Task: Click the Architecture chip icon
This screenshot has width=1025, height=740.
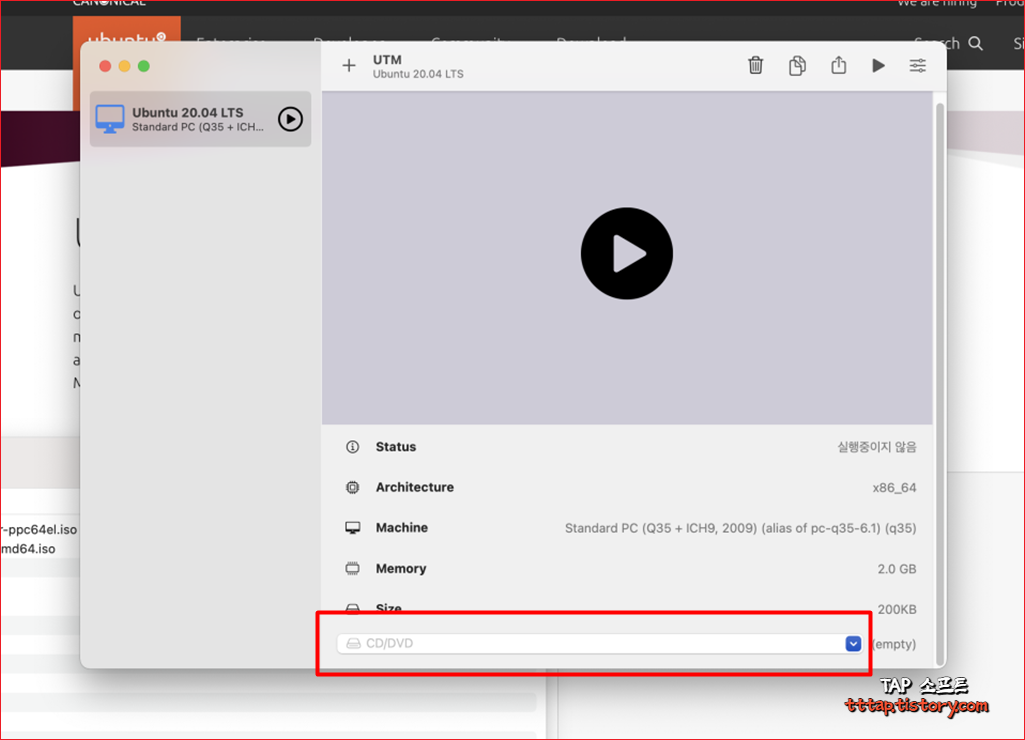Action: [352, 488]
